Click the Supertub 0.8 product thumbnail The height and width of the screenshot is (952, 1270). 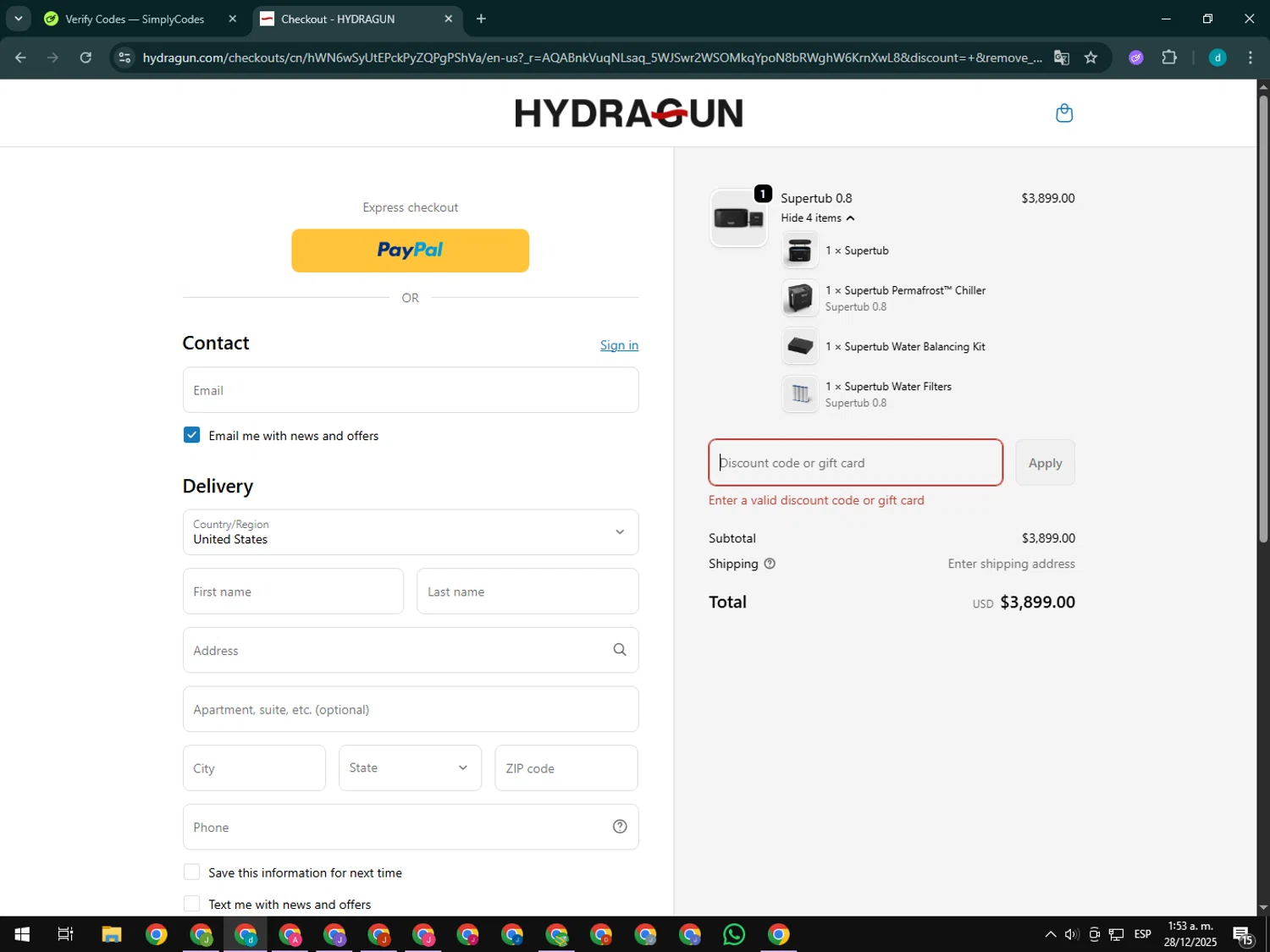(738, 218)
